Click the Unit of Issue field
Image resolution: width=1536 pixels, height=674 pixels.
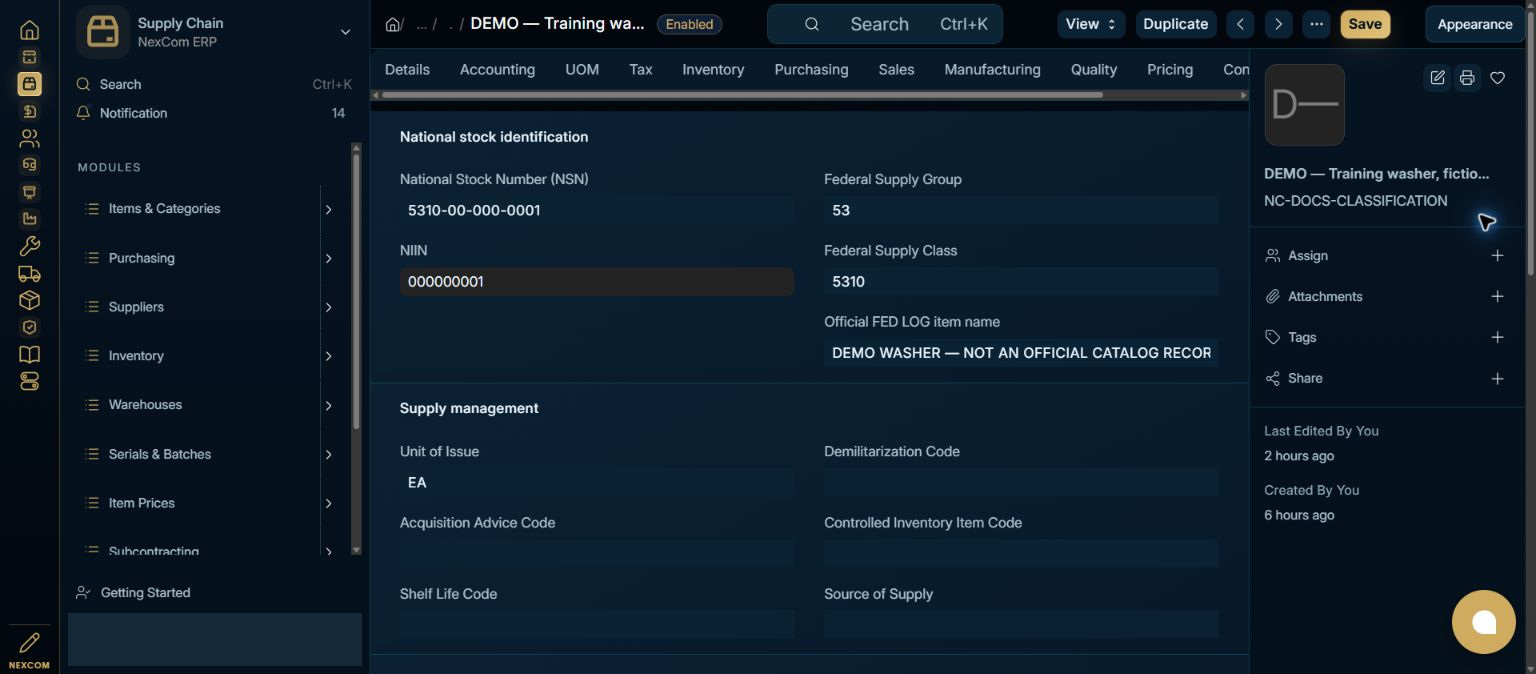[597, 483]
